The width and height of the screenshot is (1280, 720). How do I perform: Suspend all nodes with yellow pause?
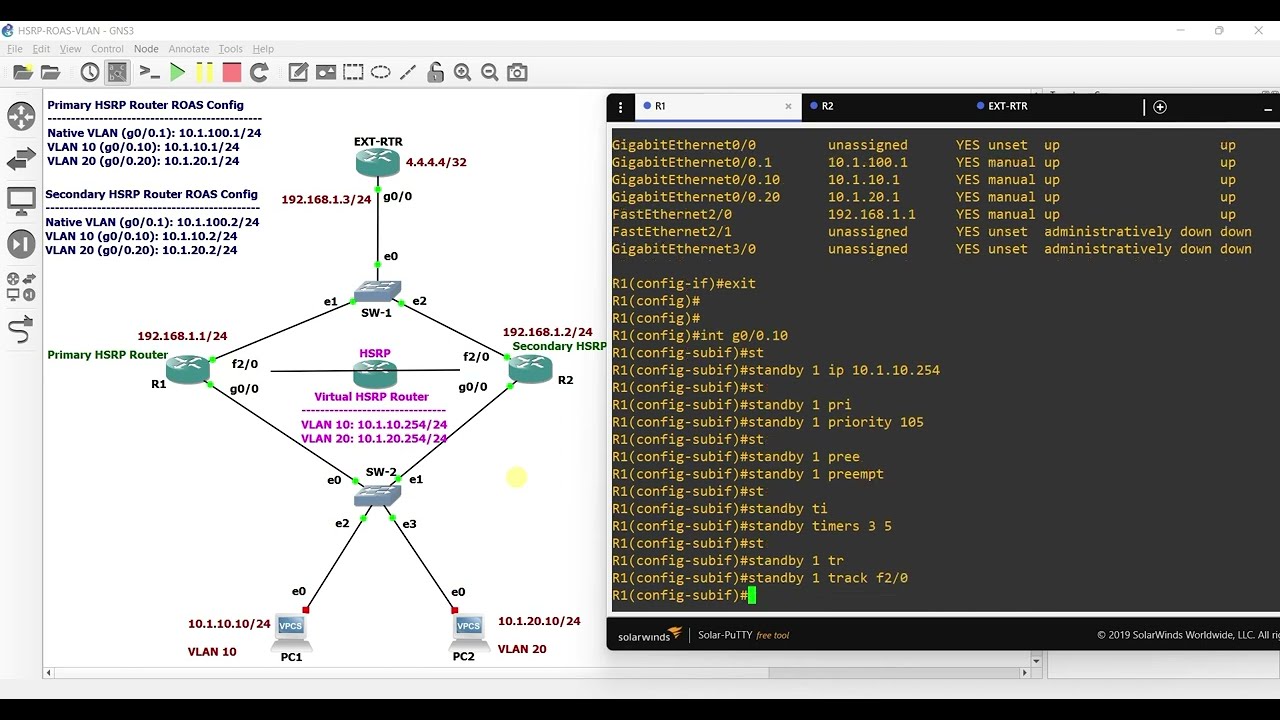204,72
